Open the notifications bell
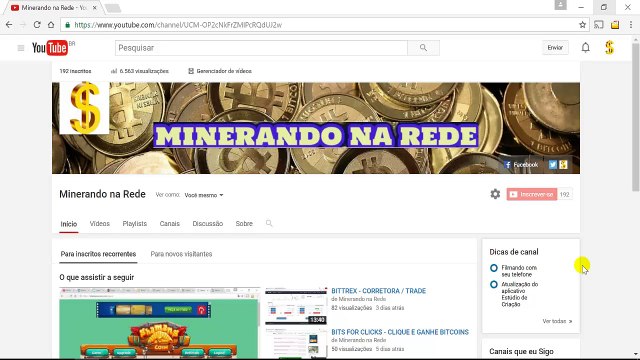Screen dimensions: 640x360 pos(586,48)
